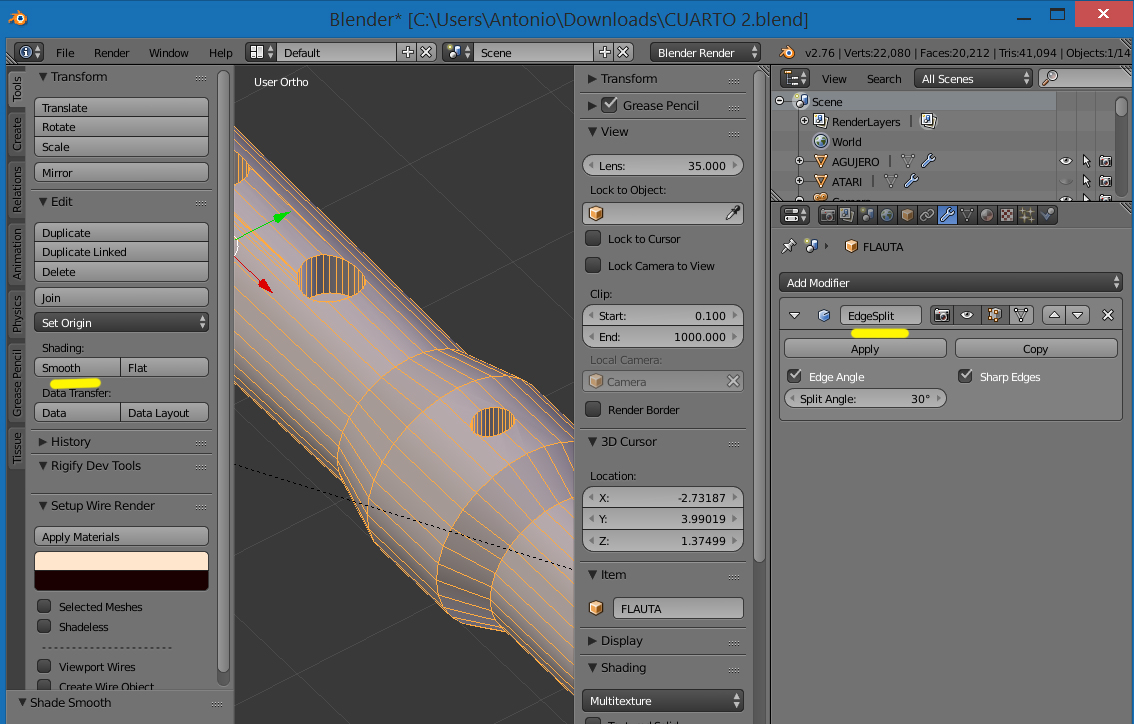1134x724 pixels.
Task: Switch to the Create tab
Action: 17,133
